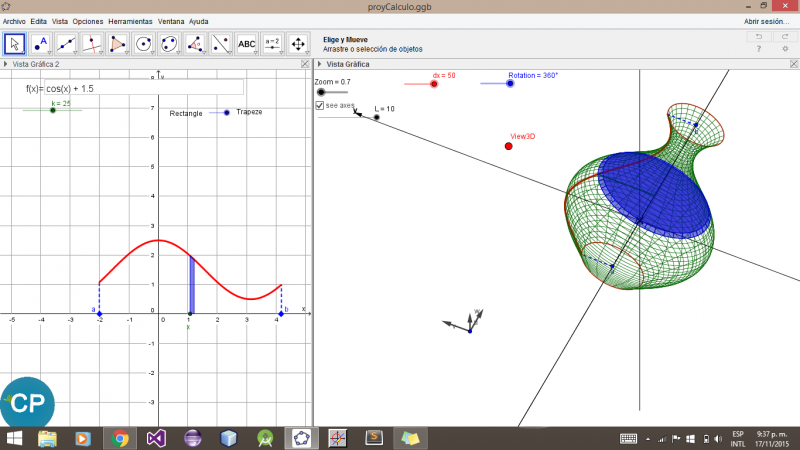800x450 pixels.
Task: Click the Undo arrow icon
Action: click(x=759, y=37)
